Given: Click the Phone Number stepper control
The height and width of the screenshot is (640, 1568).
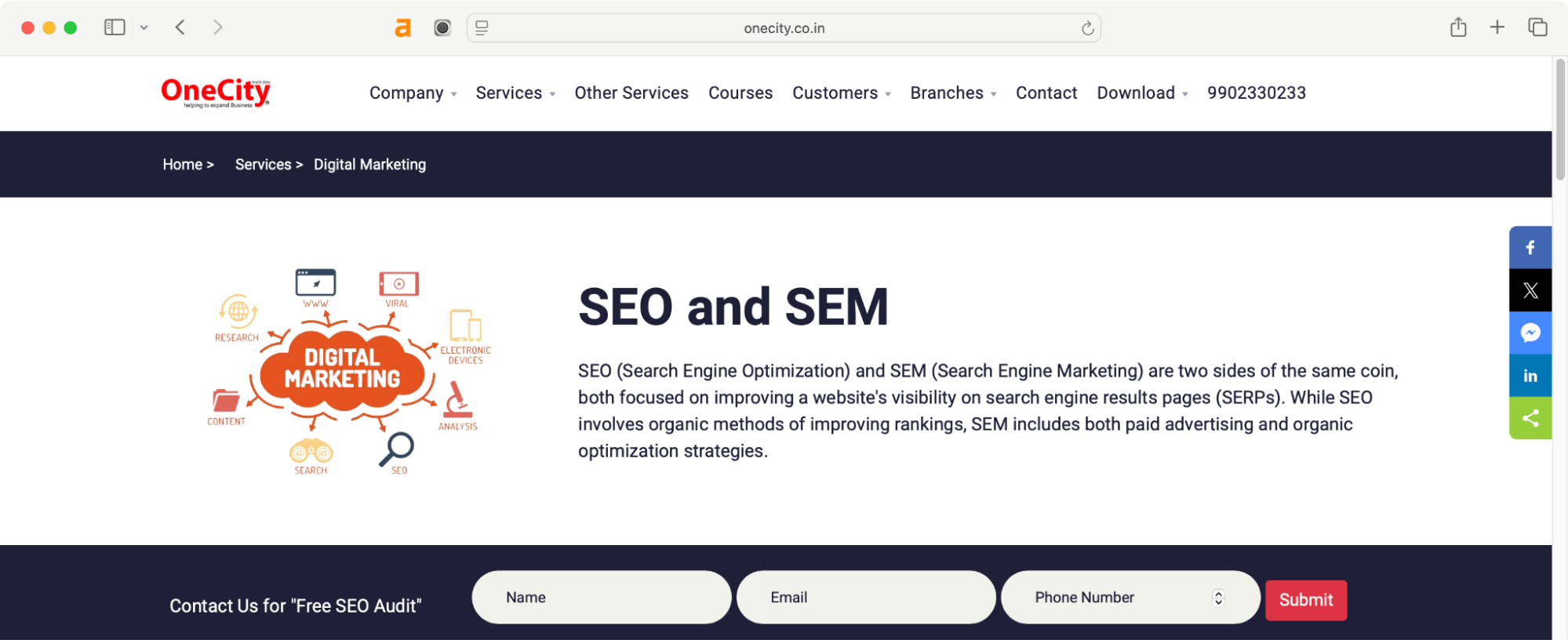Looking at the screenshot, I should pos(1217,597).
